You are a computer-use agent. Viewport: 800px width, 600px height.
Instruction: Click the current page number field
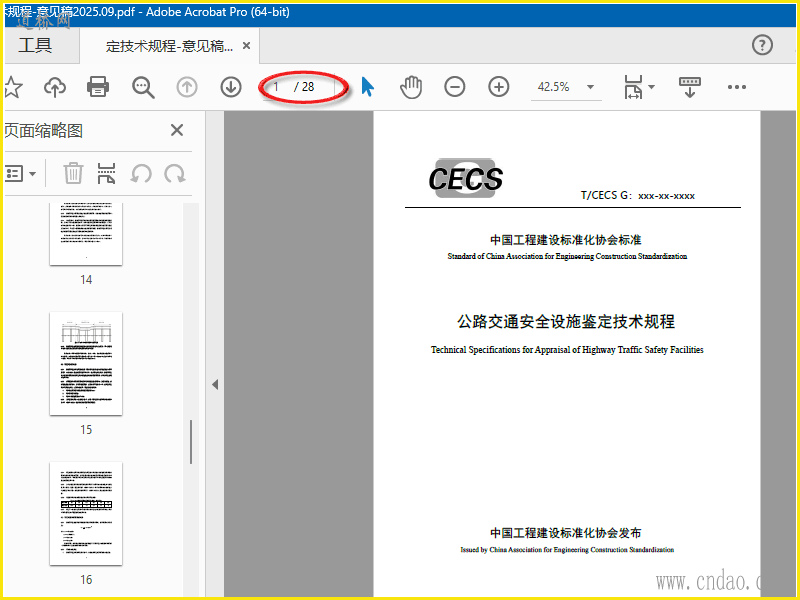pyautogui.click(x=277, y=87)
